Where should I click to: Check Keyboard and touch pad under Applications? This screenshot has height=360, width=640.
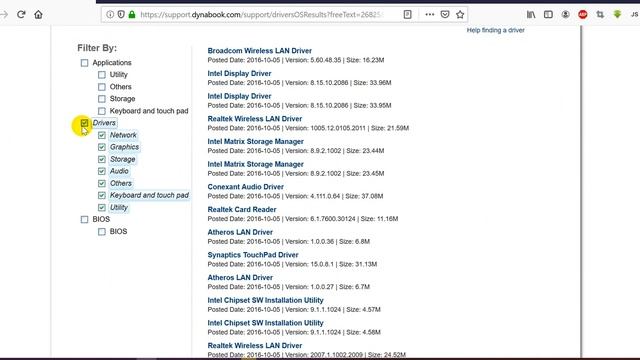pyautogui.click(x=102, y=111)
